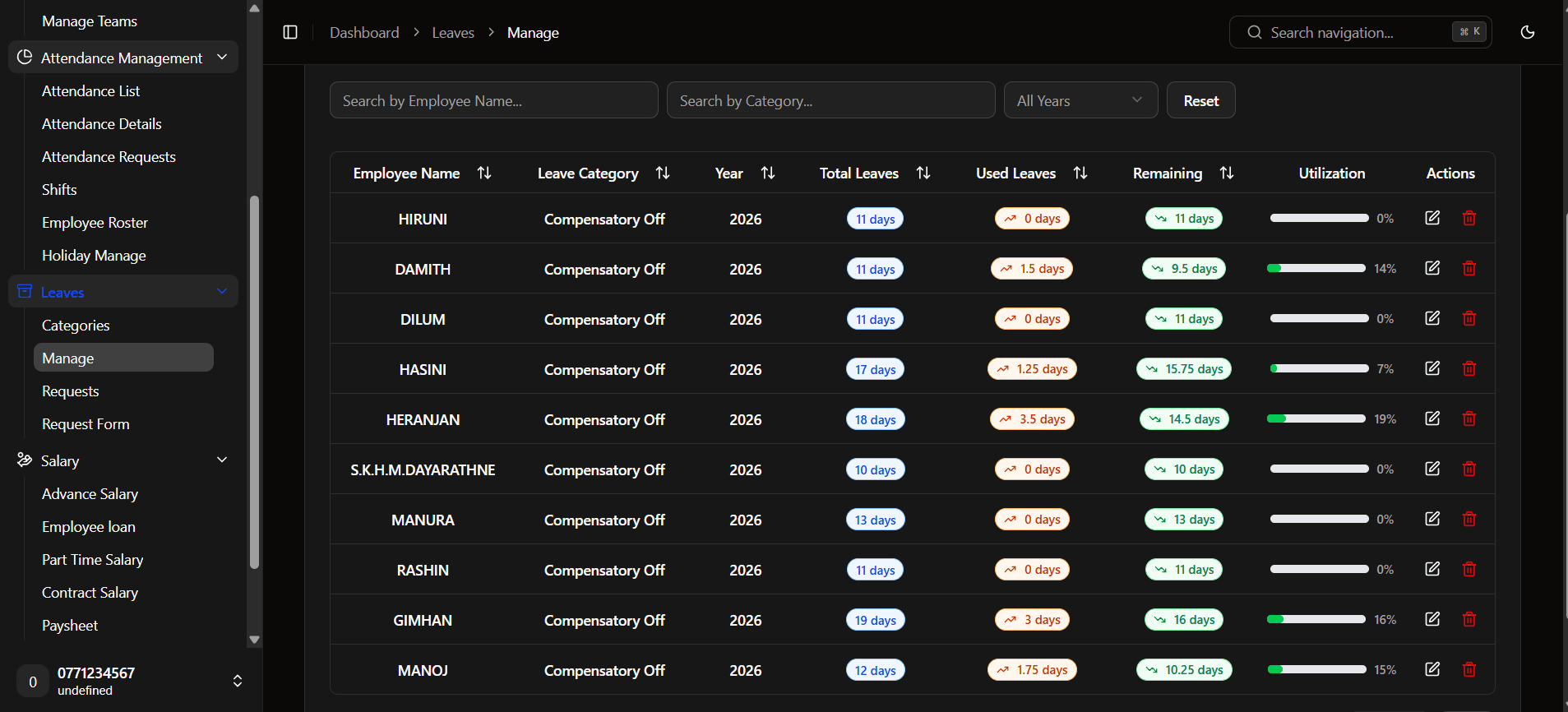Image resolution: width=1568 pixels, height=712 pixels.
Task: Open Employee Roster page
Action: pos(95,223)
